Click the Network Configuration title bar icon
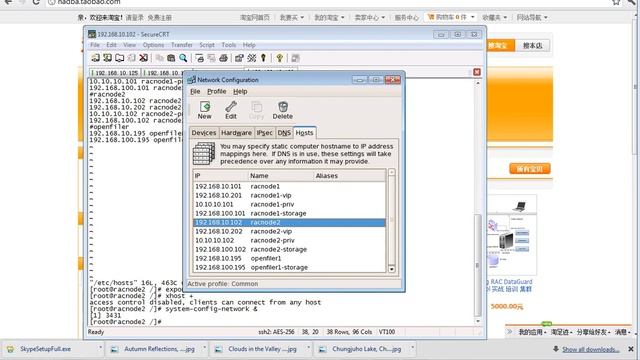This screenshot has width=640, height=360. coord(191,80)
